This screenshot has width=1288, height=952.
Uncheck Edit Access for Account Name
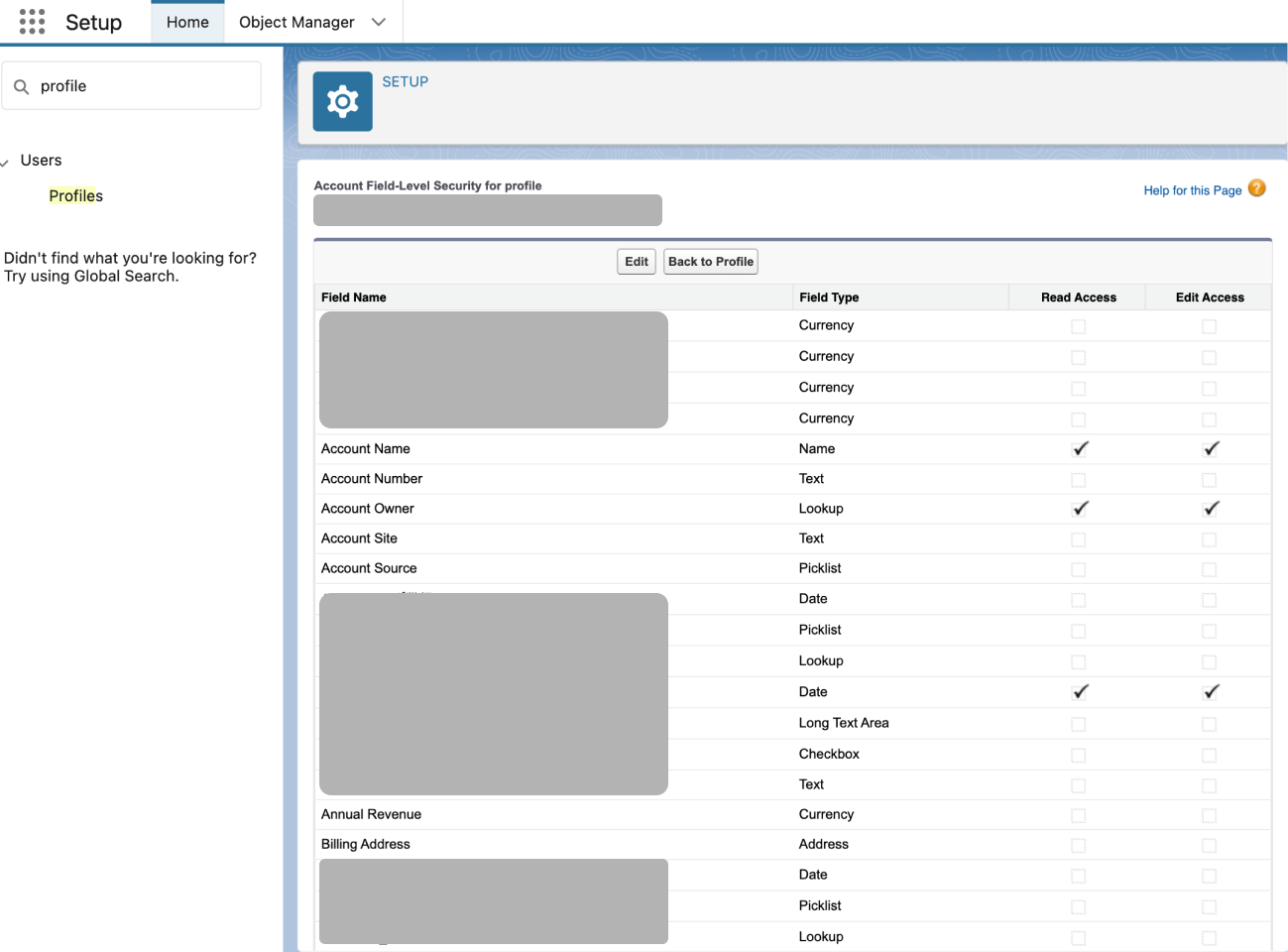[1210, 448]
